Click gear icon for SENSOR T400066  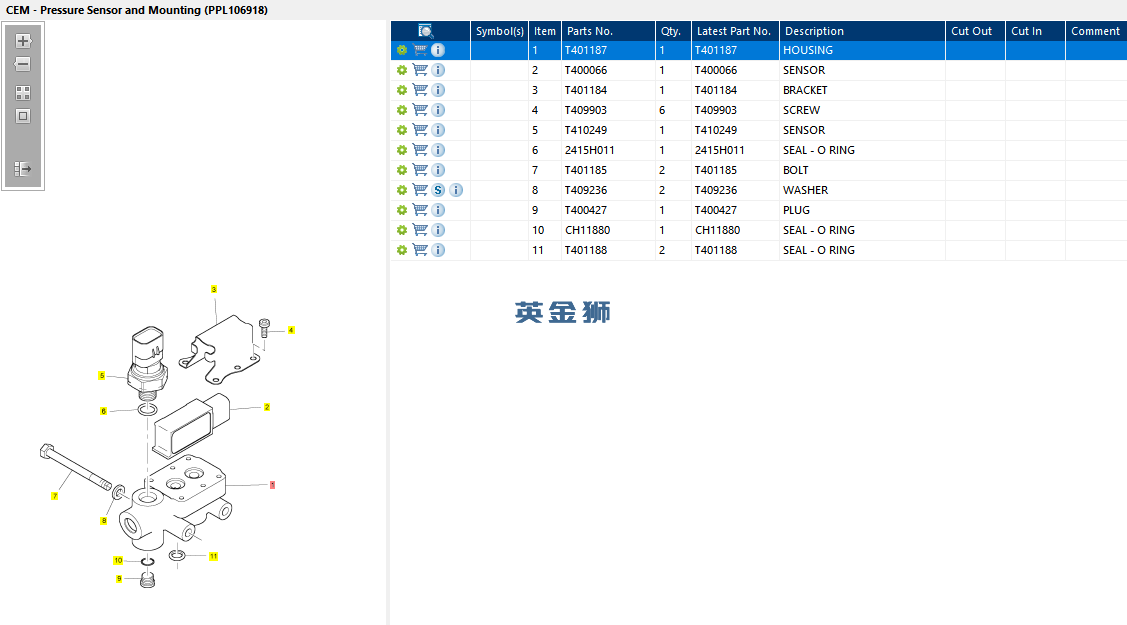pyautogui.click(x=402, y=70)
